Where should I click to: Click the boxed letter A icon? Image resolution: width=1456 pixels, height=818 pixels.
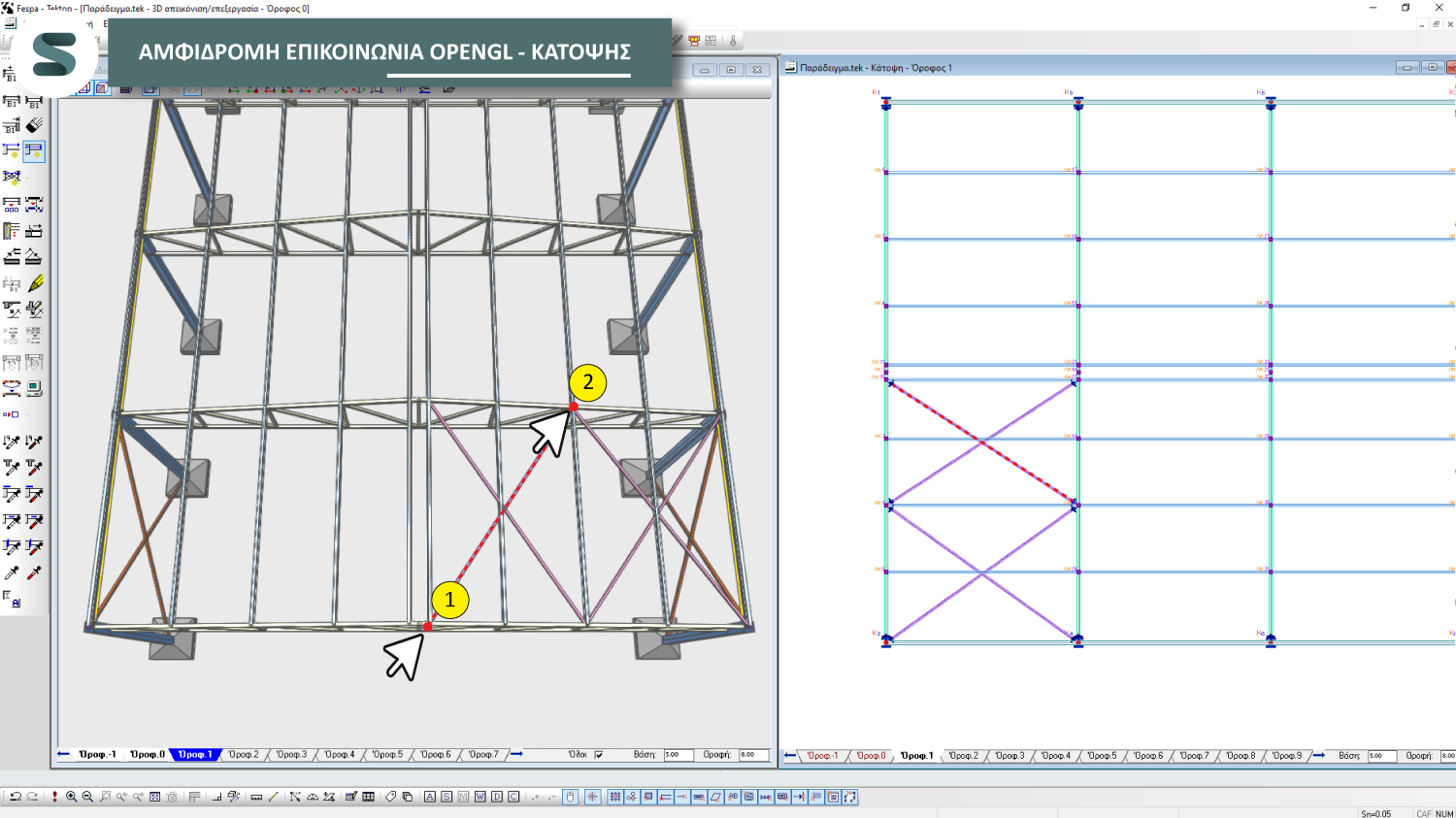(429, 797)
